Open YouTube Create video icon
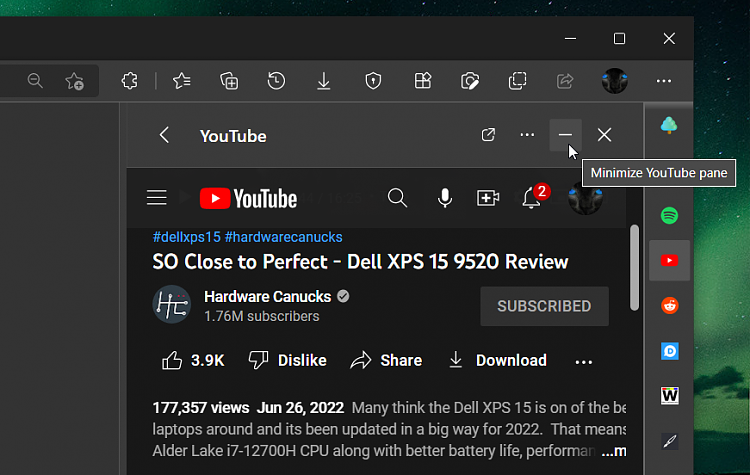The height and width of the screenshot is (475, 750). coord(488,198)
